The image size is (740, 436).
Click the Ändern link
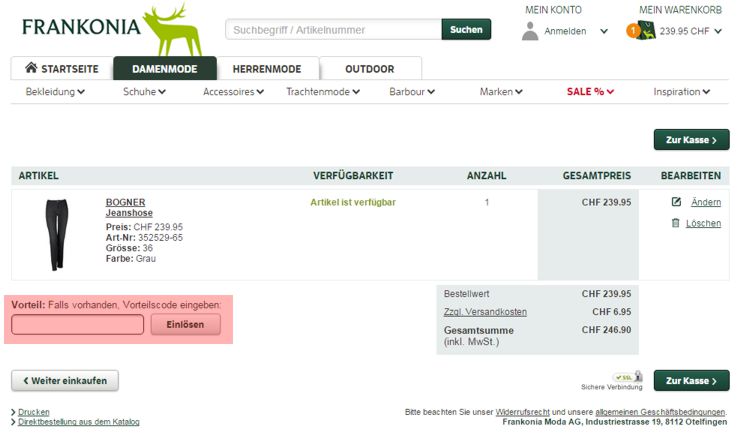[706, 202]
